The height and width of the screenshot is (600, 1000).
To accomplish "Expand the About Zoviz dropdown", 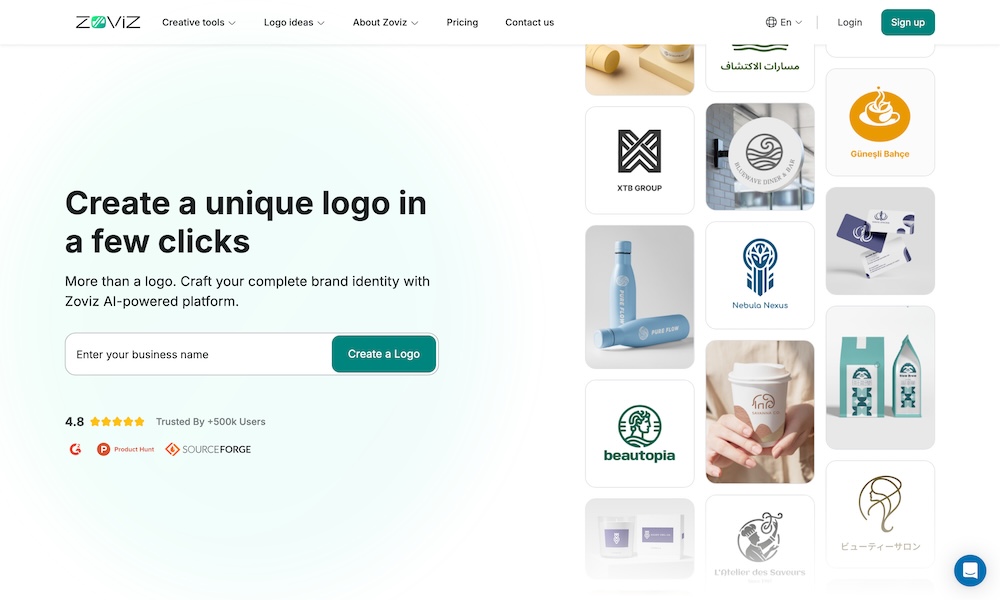I will [x=385, y=22].
